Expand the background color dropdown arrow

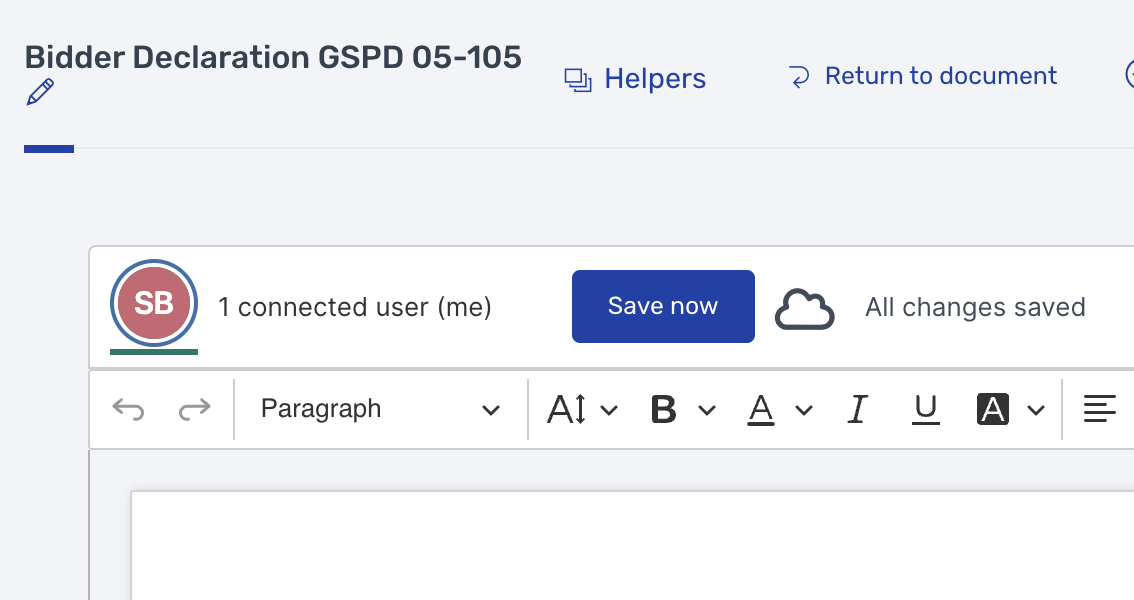pyautogui.click(x=1036, y=411)
